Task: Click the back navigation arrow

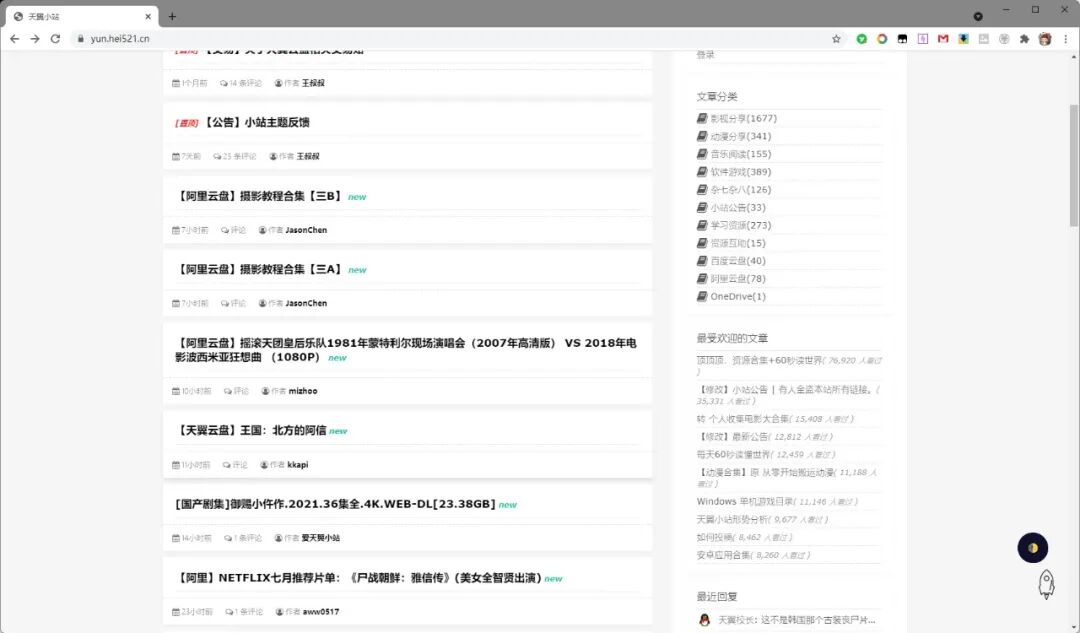Action: coord(16,38)
